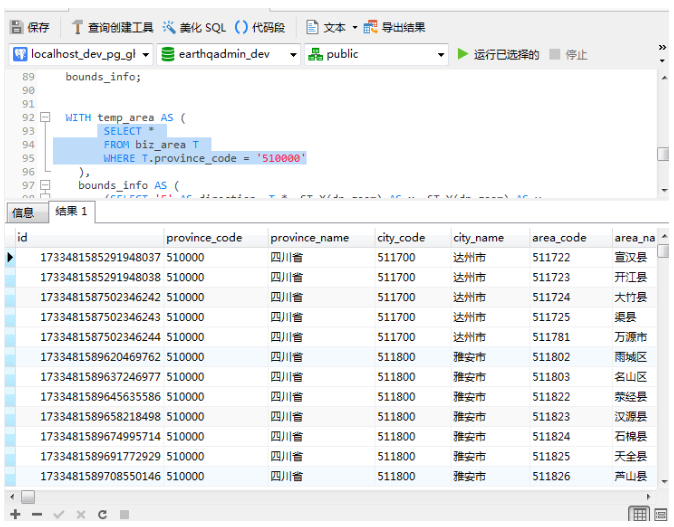Screen dimensions: 674x527
Task: Click Beautify SQL (美化 SQL)
Action: pyautogui.click(x=194, y=28)
